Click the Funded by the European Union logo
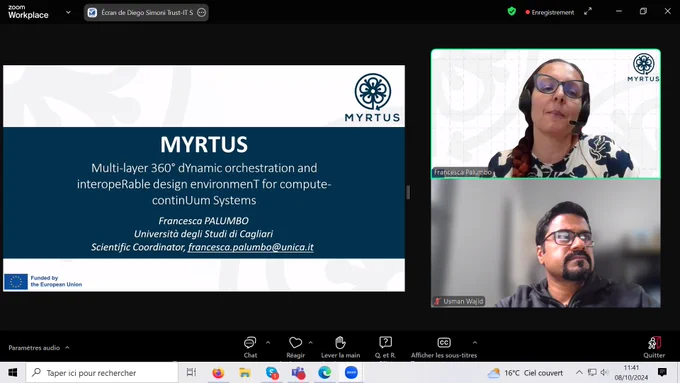The image size is (680, 383). pos(43,282)
